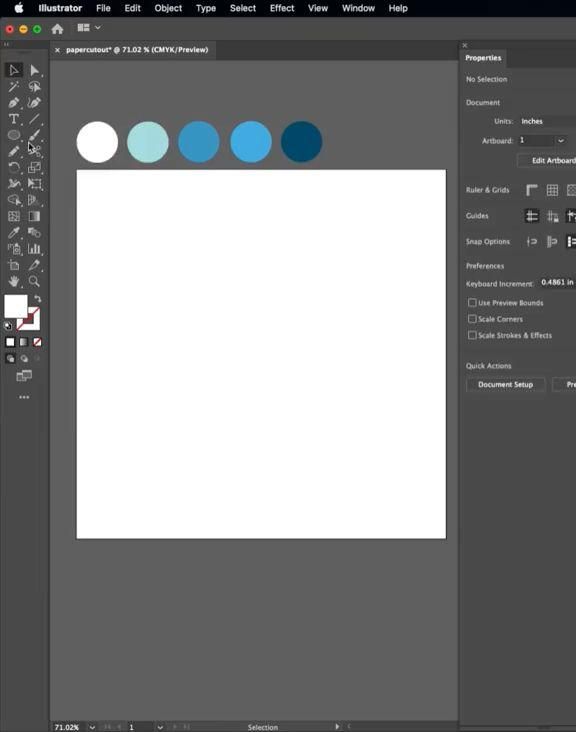This screenshot has width=576, height=732.
Task: Activate the Hand tool
Action: pyautogui.click(x=14, y=281)
